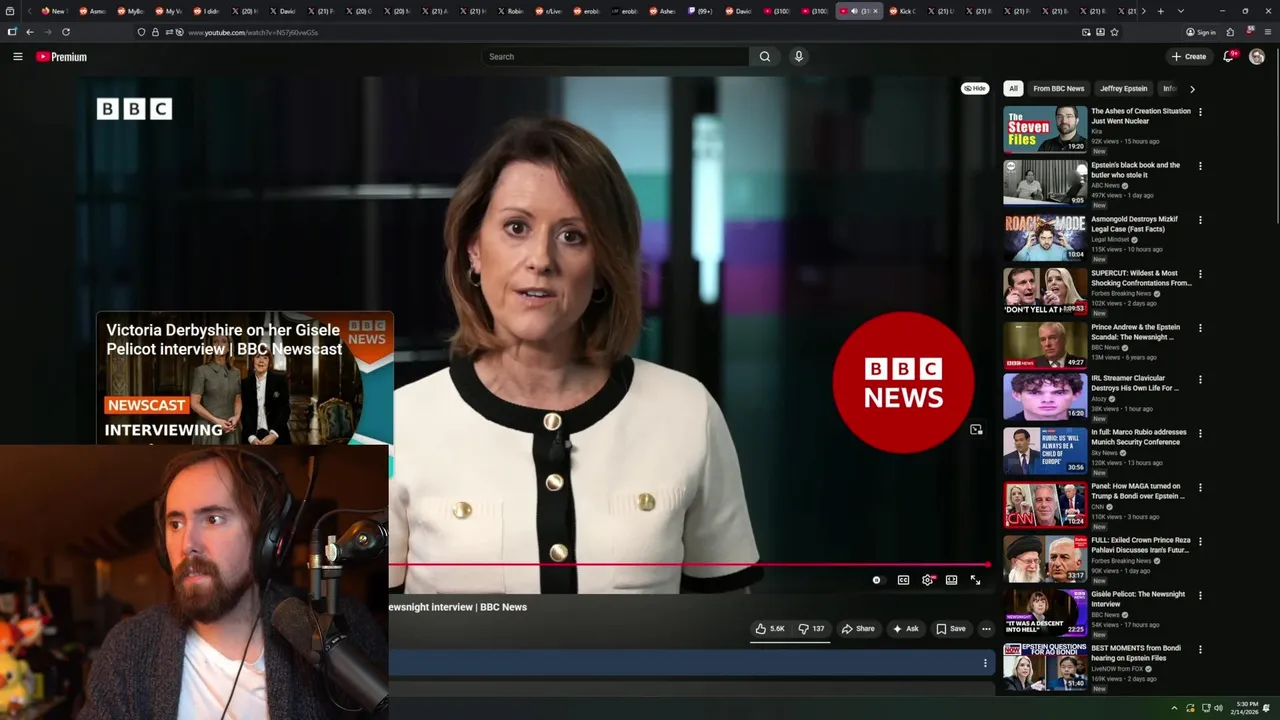1280x720 pixels.
Task: Switch to the Ashes browser tab
Action: click(x=663, y=11)
